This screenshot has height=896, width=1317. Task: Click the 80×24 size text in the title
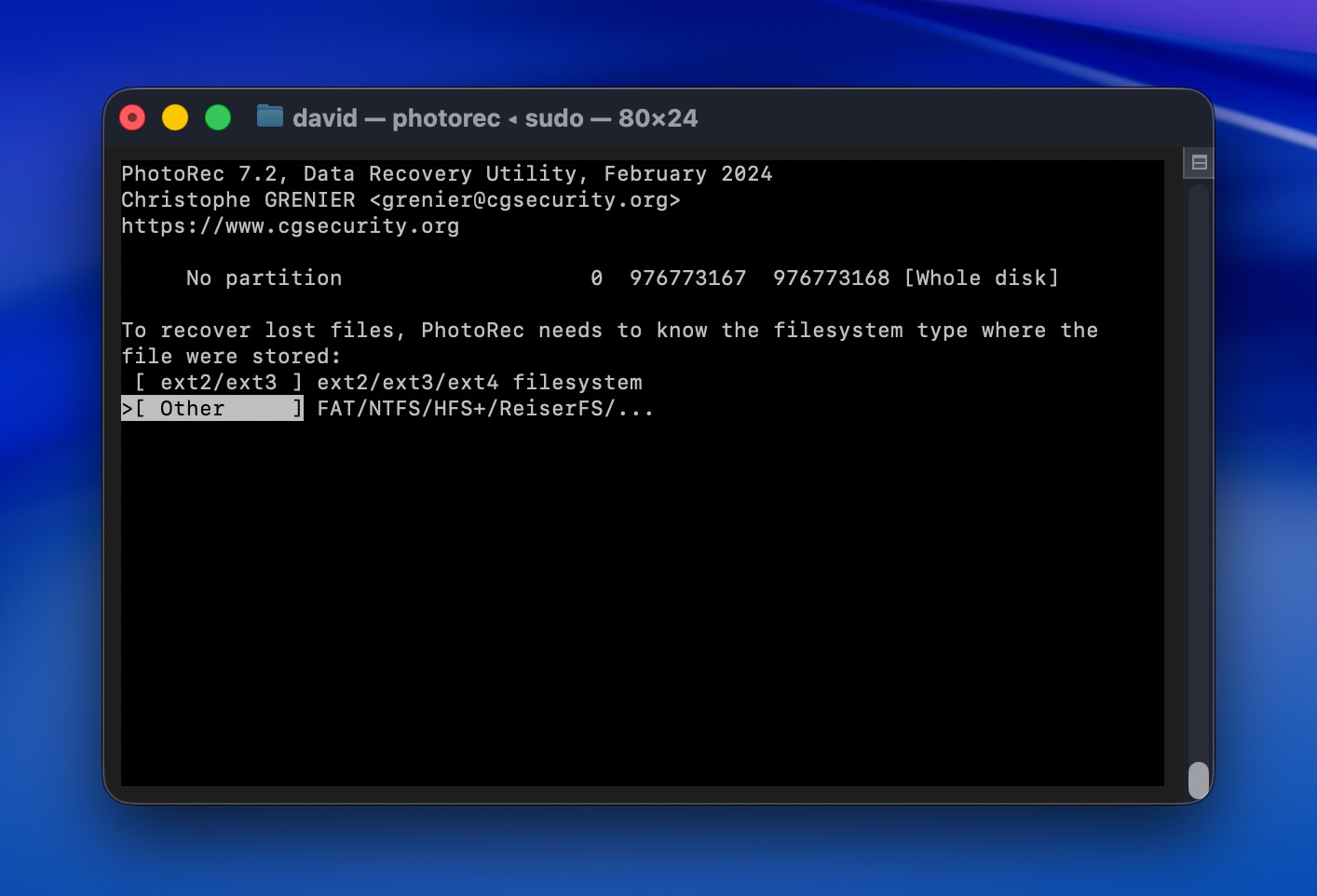657,118
